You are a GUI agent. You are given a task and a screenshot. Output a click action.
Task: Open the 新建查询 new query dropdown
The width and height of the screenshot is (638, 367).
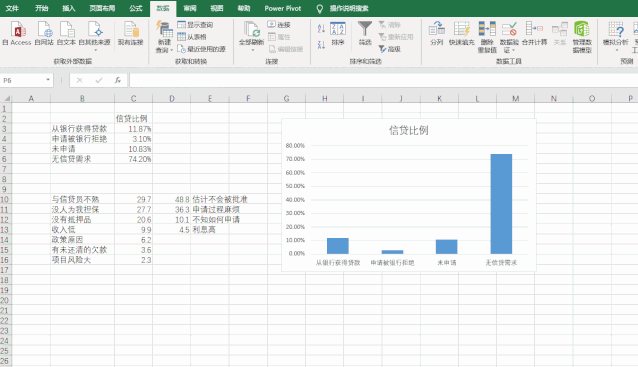click(x=164, y=37)
